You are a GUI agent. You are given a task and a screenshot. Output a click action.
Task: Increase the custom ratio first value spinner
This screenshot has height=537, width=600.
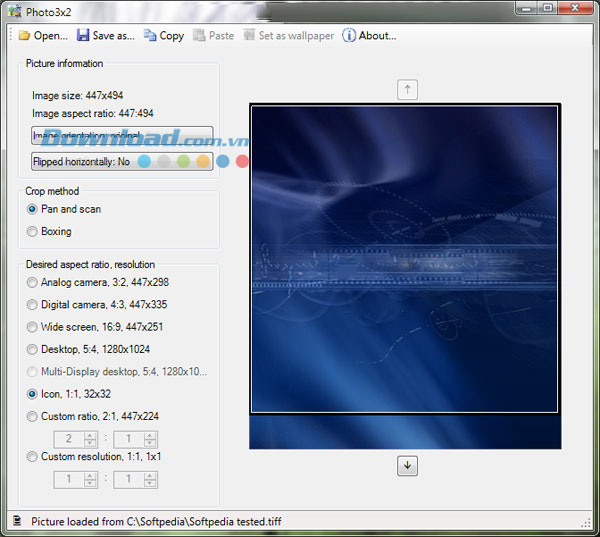(x=91, y=435)
